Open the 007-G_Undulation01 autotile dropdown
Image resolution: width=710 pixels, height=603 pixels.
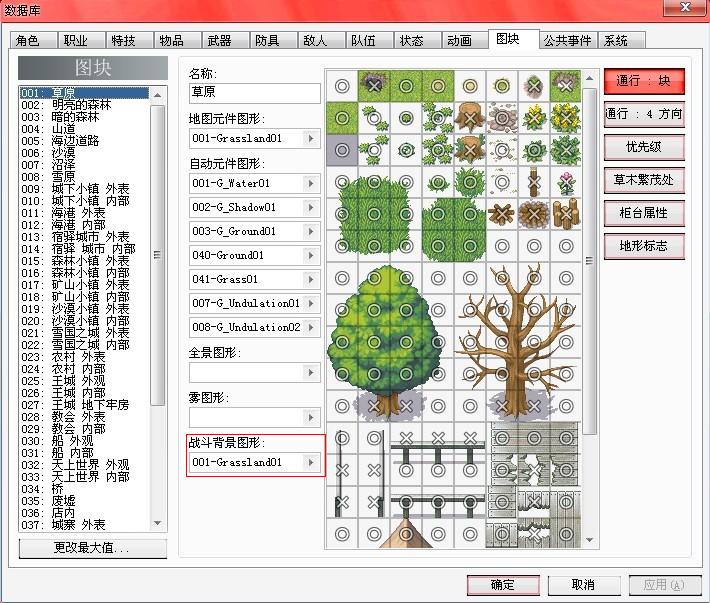click(311, 303)
